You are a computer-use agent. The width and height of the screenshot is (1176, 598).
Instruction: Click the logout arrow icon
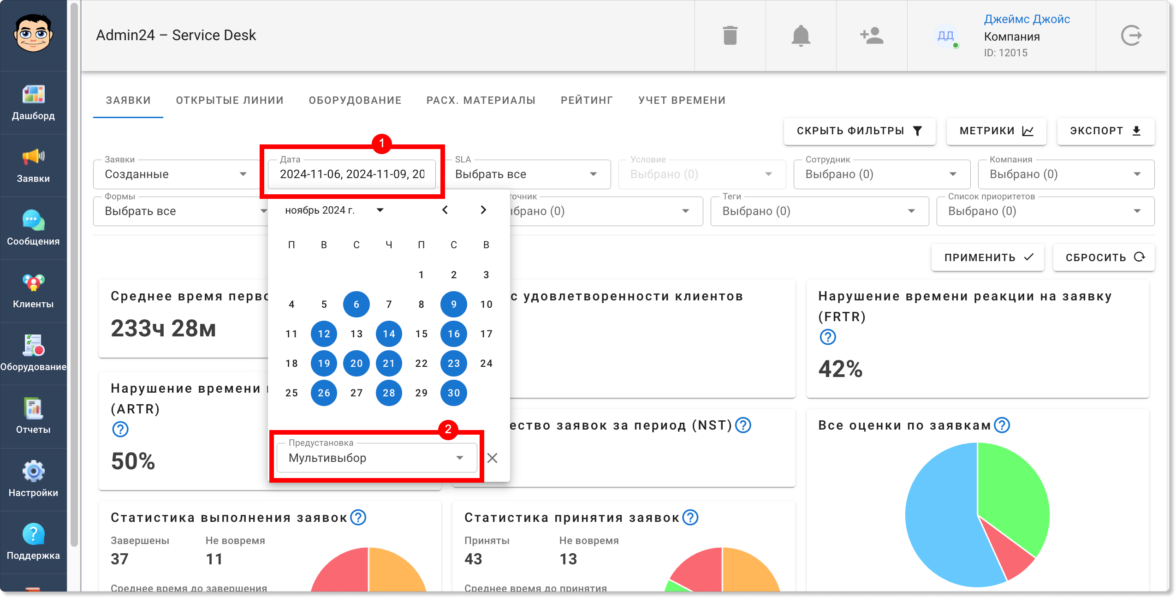1131,35
